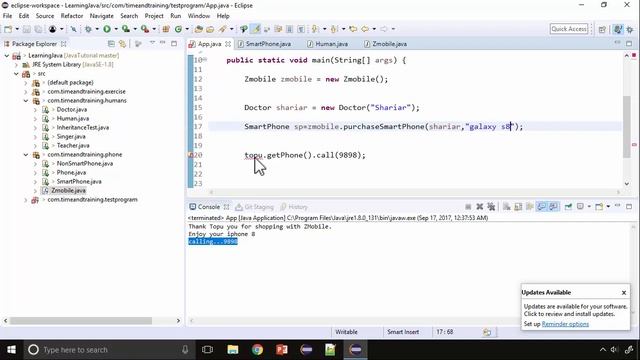Click the New file toolbar icon
The width and height of the screenshot is (640, 360).
8,29
